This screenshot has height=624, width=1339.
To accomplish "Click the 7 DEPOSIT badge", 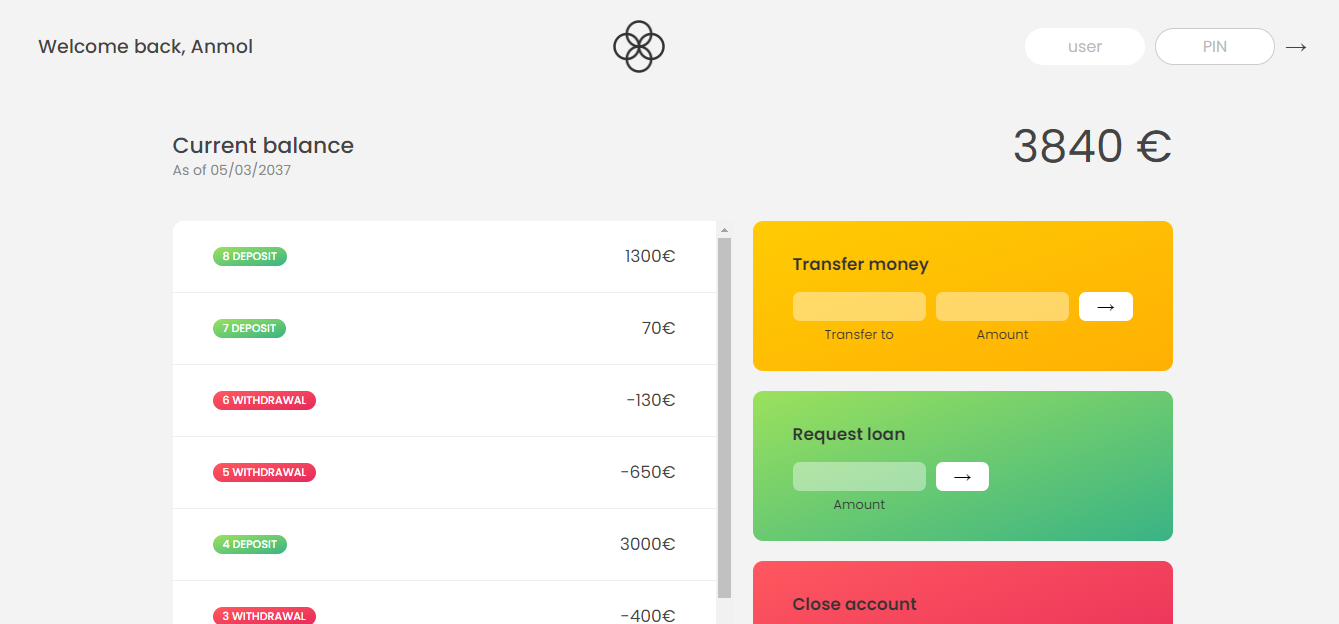I will [x=249, y=328].
